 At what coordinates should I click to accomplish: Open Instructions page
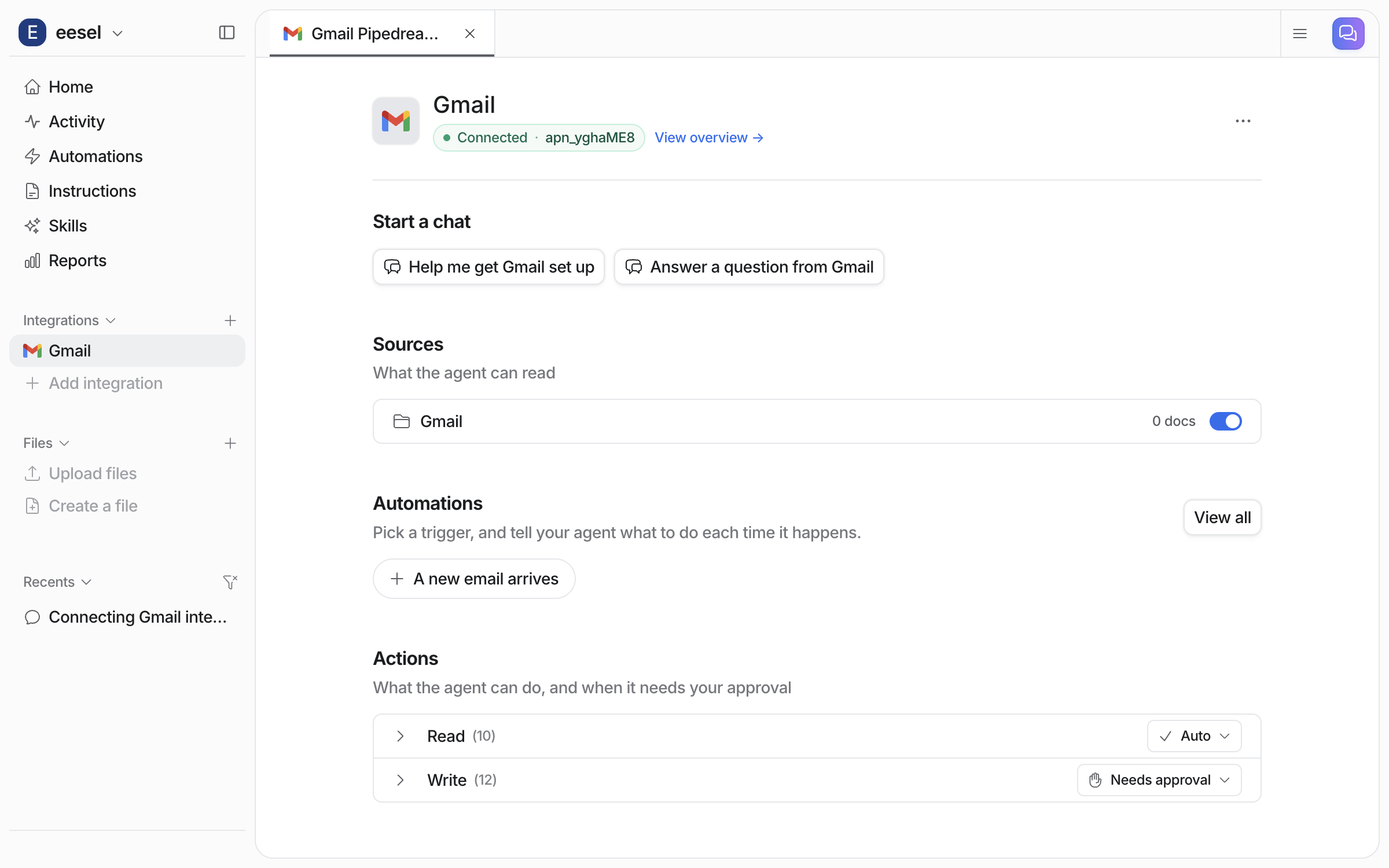127,191
